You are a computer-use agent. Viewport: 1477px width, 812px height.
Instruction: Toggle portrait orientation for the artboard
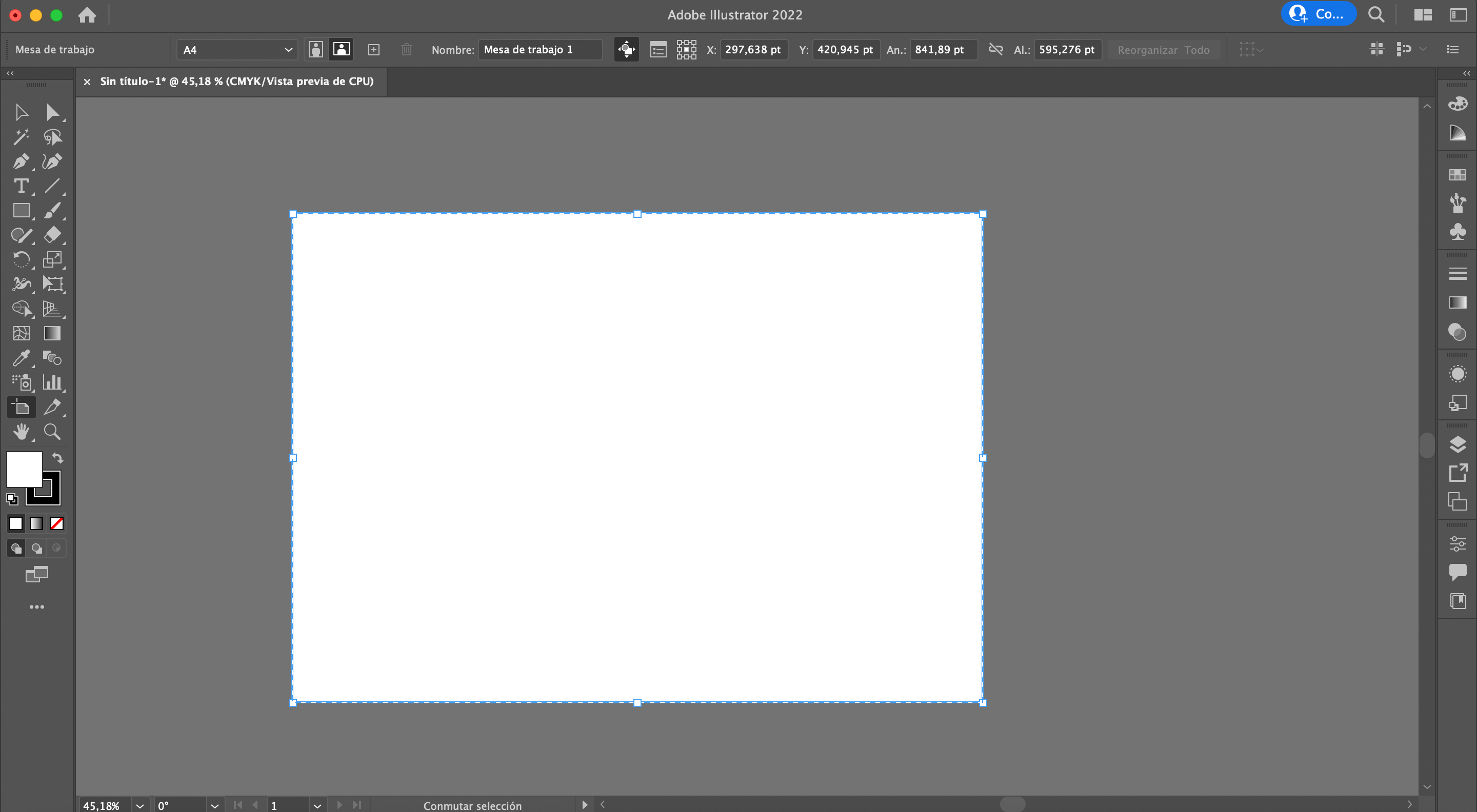coord(315,49)
